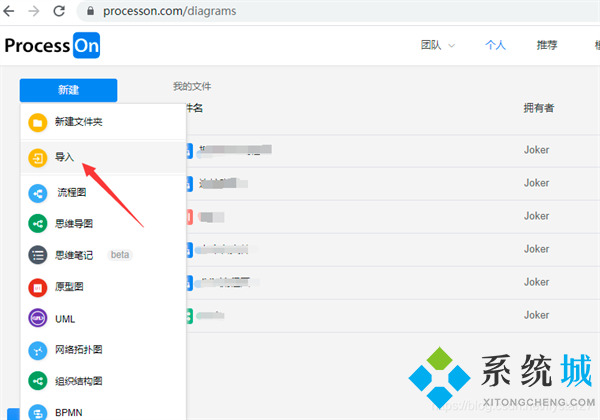Reload the page with refresh icon
Viewport: 600px width, 420px height.
click(x=59, y=11)
